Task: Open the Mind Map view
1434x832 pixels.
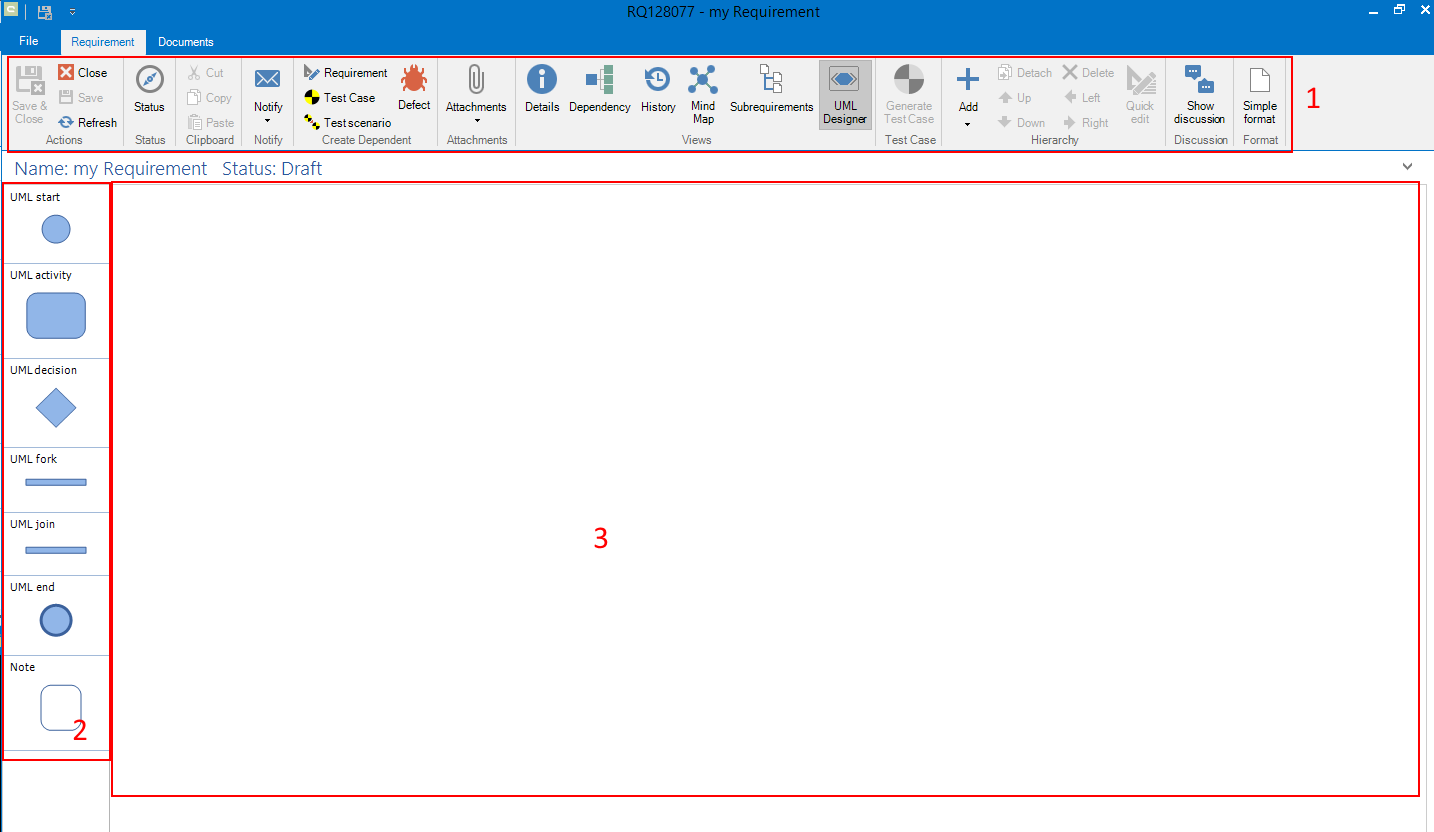Action: 703,94
